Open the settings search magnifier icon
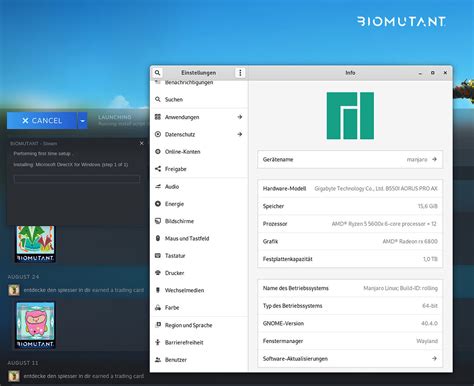The image size is (474, 386). tap(157, 73)
